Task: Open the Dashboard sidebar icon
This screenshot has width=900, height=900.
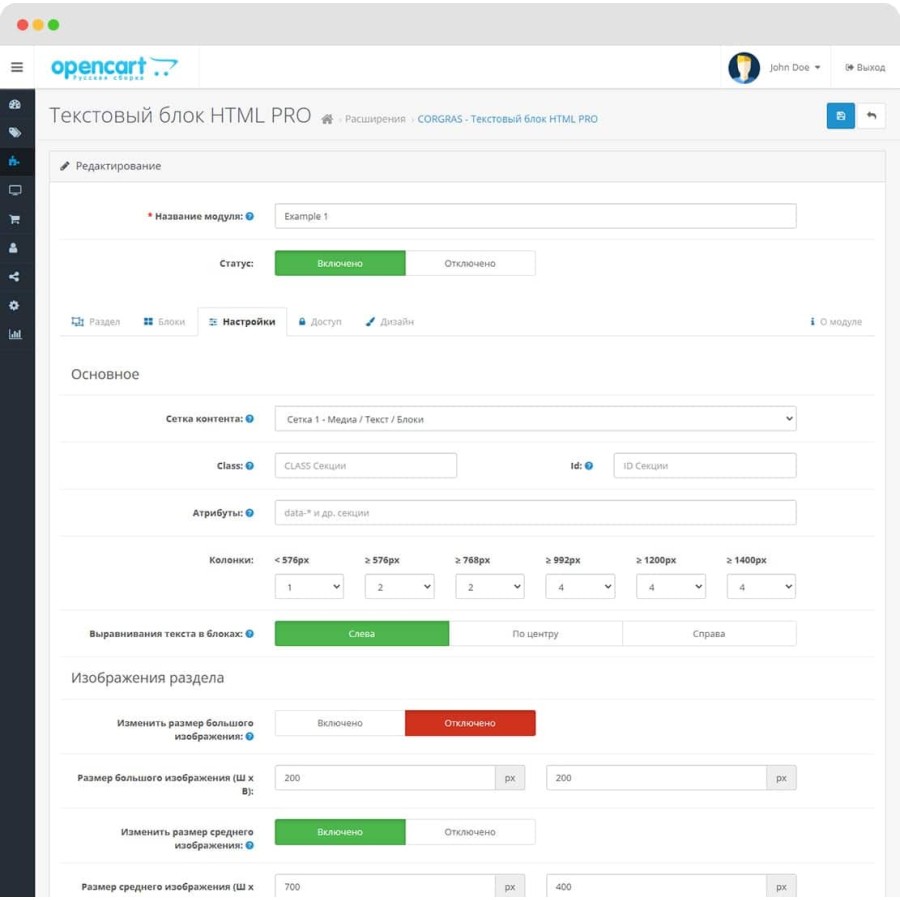Action: [x=15, y=104]
